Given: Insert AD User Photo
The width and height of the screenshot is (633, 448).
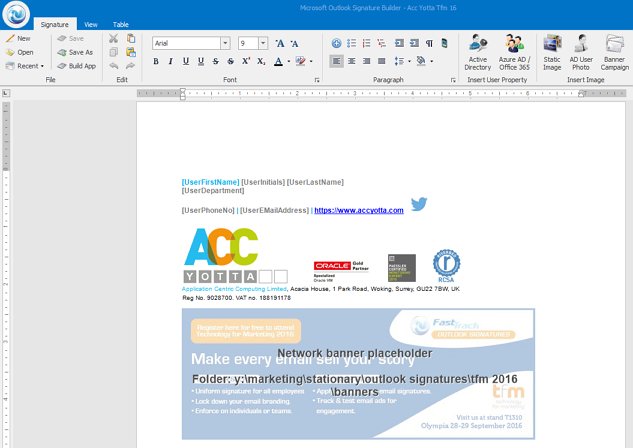Looking at the screenshot, I should tap(581, 52).
